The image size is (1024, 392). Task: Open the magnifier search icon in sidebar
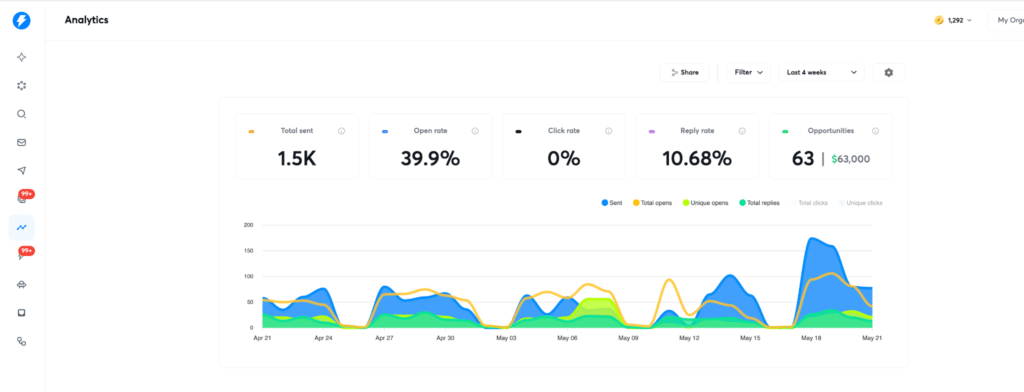tap(22, 114)
